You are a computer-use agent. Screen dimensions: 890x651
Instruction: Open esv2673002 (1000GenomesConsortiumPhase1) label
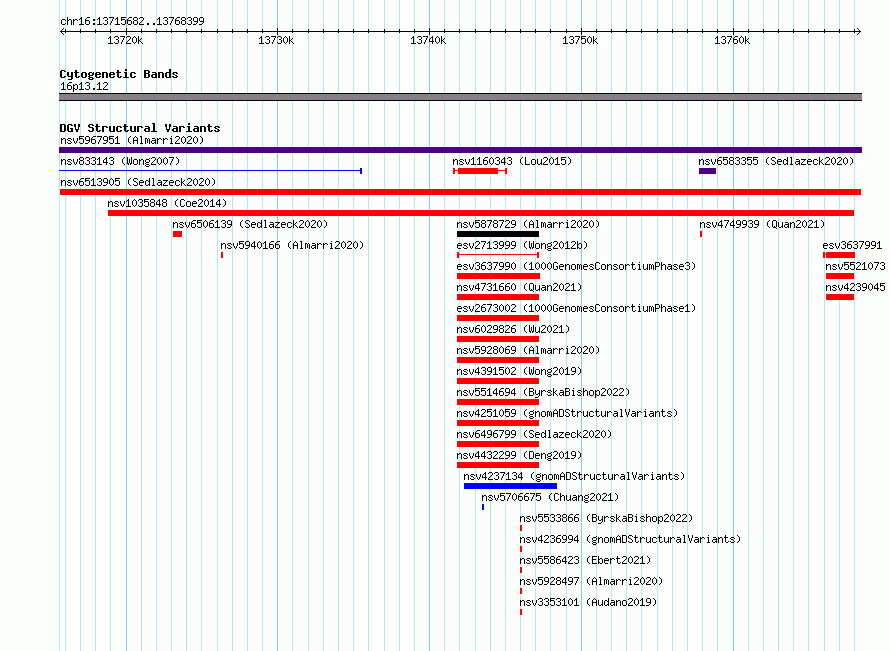tap(576, 308)
